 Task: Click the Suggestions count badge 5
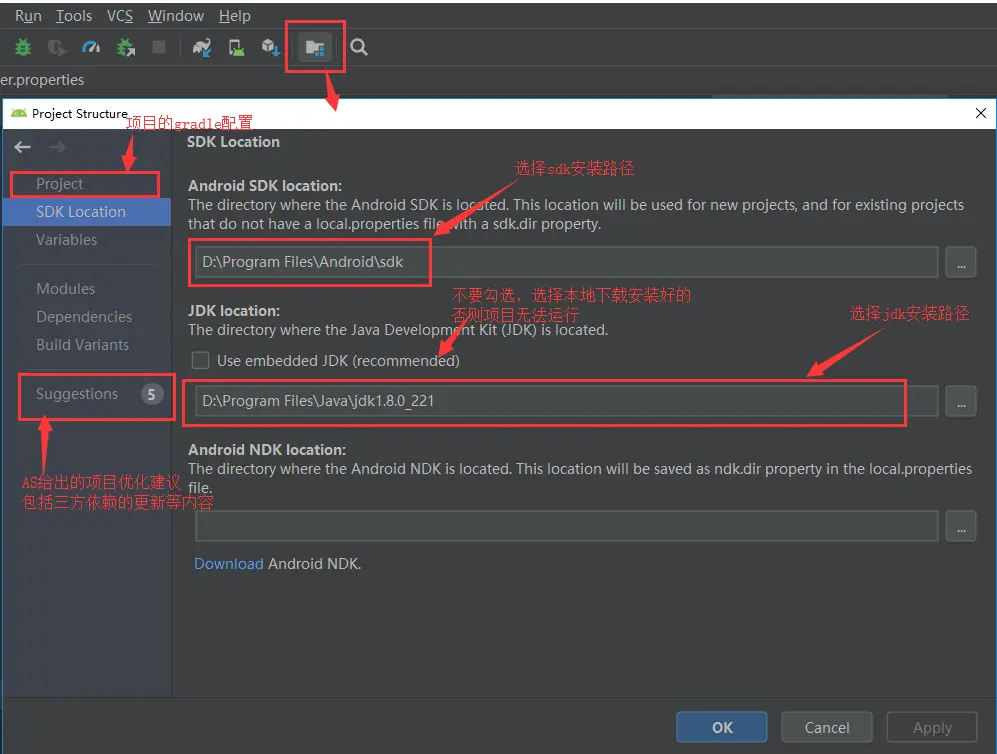pos(151,394)
